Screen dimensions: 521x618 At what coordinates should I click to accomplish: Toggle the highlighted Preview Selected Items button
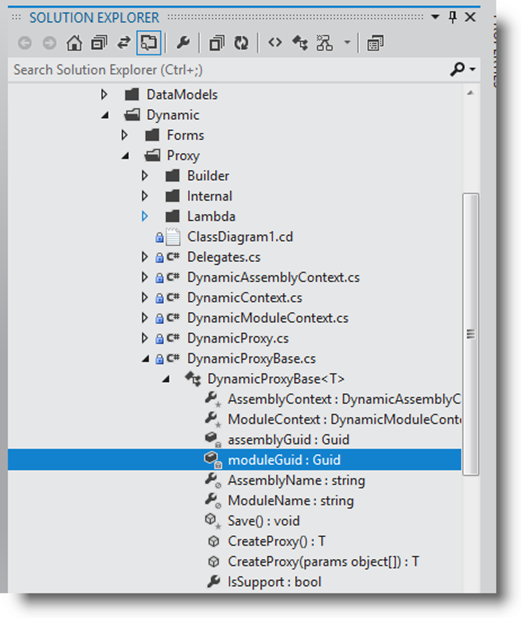[x=149, y=43]
